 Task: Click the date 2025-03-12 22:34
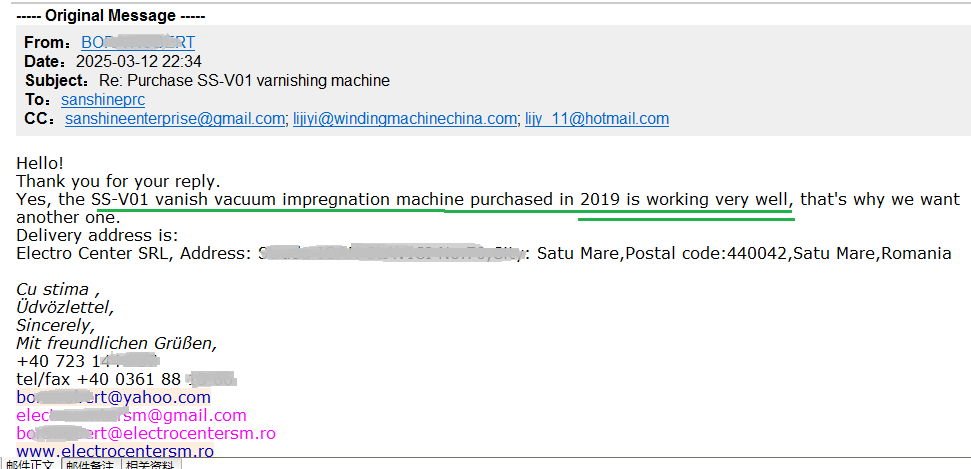139,62
